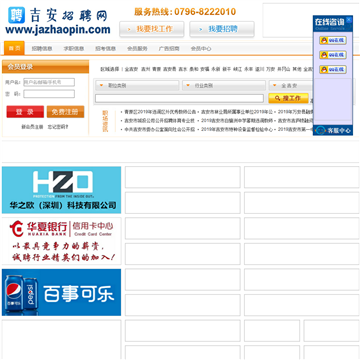This screenshot has width=360, height=360.
Task: Open news 2019吉安市白鹭洲中学暑期选调教师
Action: click(x=237, y=121)
